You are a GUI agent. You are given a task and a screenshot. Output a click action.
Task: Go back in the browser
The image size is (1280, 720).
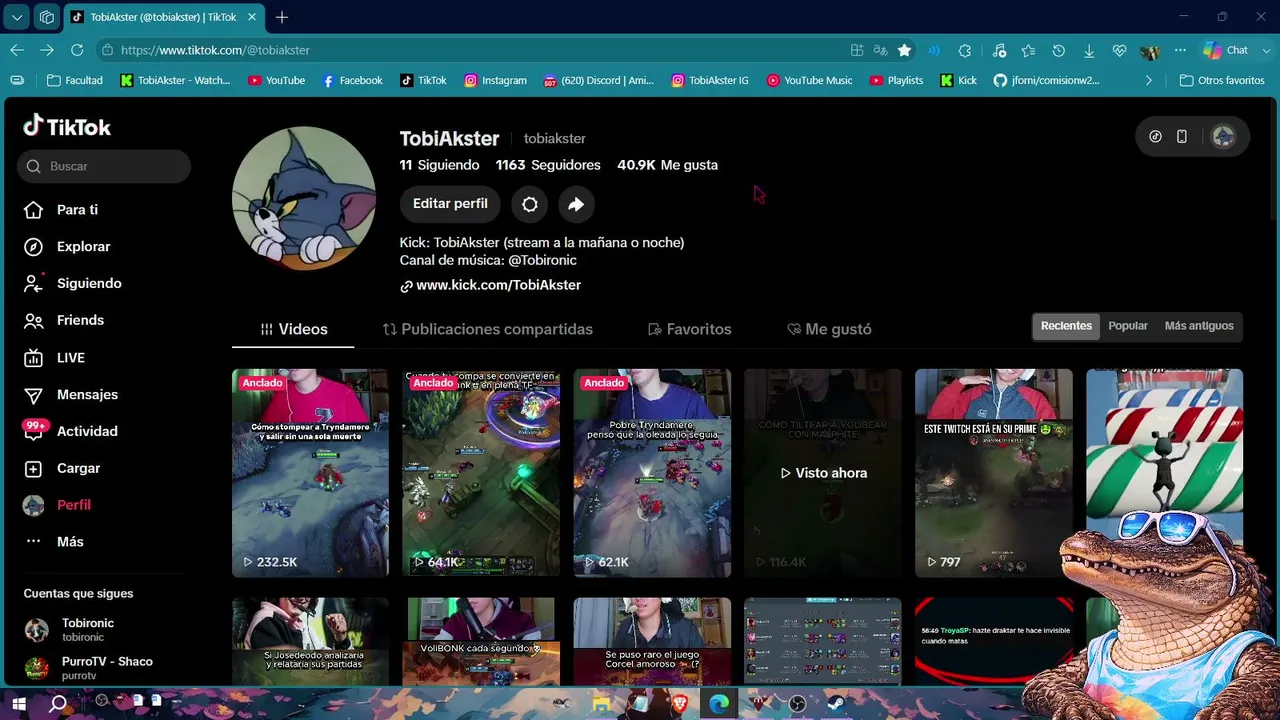(17, 50)
